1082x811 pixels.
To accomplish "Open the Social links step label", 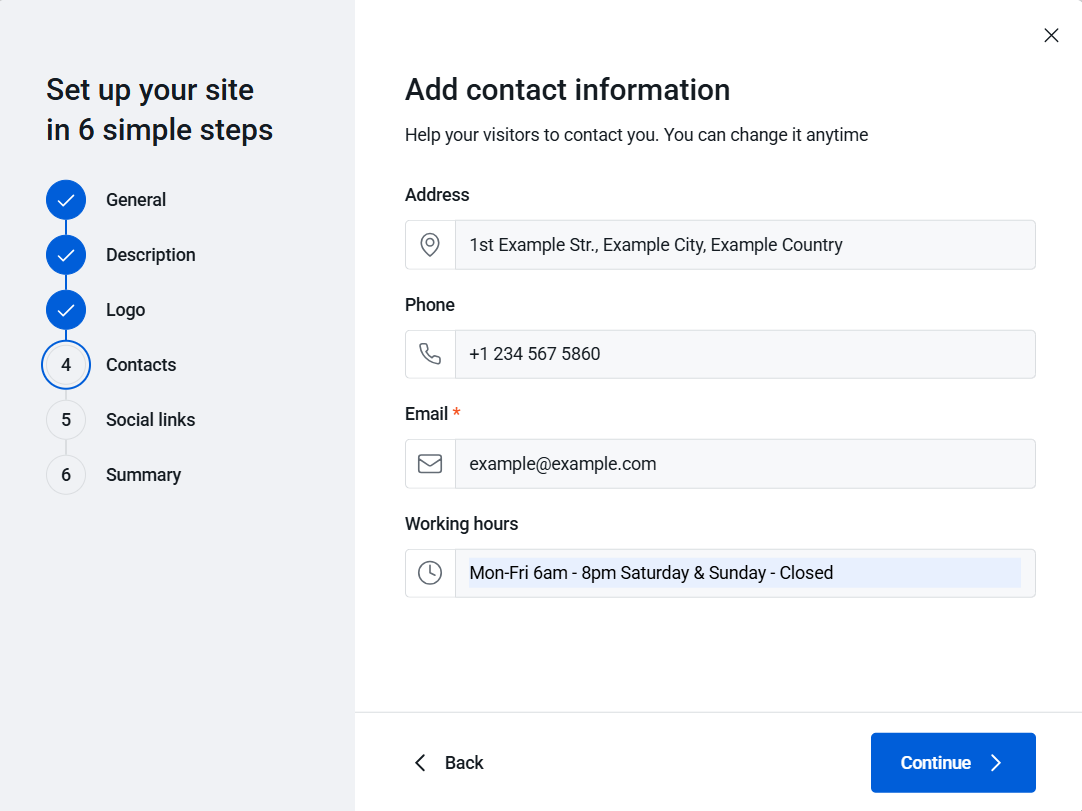I will (150, 420).
